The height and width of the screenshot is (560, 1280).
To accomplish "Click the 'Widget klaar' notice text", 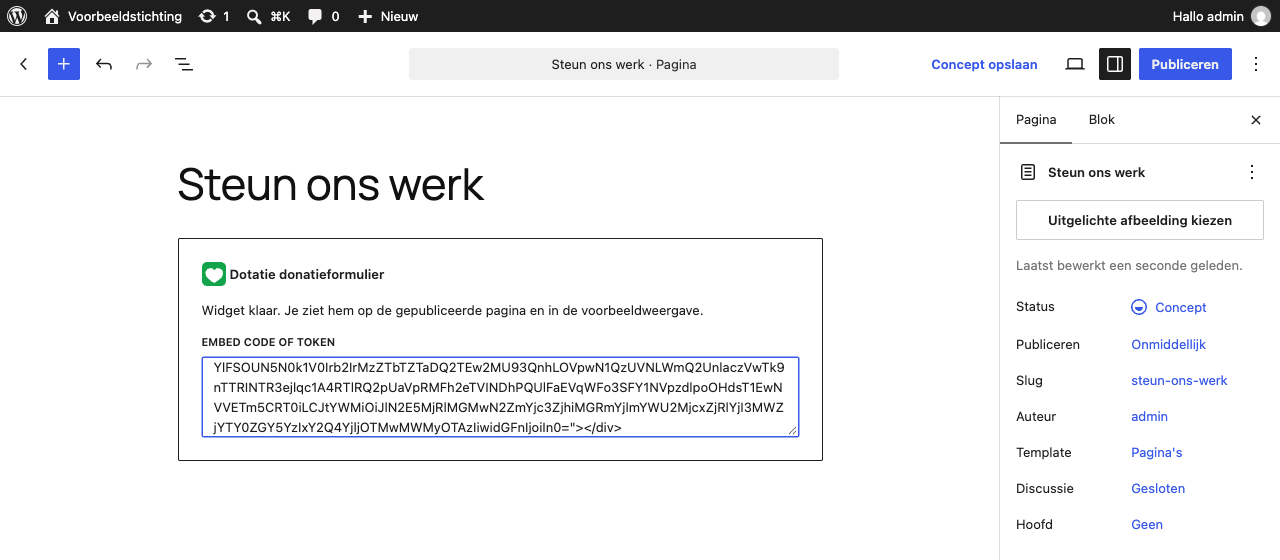I will [452, 310].
